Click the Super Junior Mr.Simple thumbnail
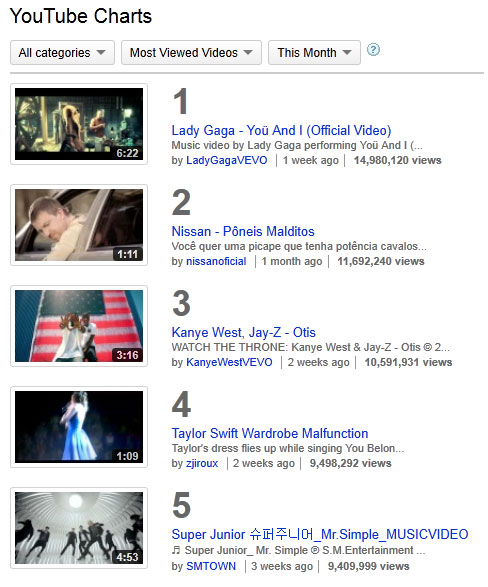488x587 pixels. click(79, 528)
